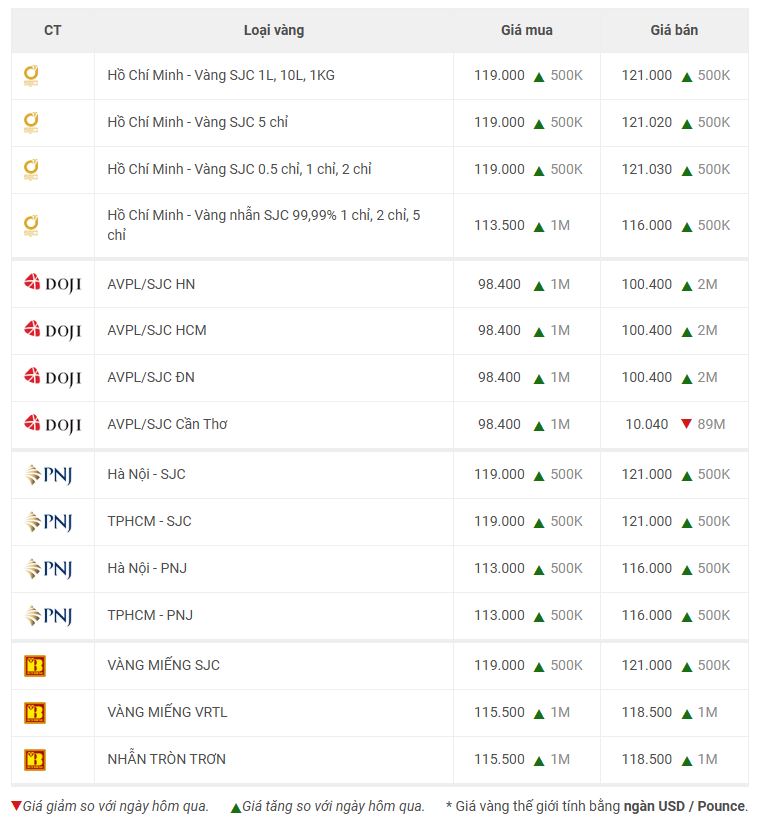The image size is (766, 822).
Task: Click the Giá bán column header
Action: coord(674,30)
